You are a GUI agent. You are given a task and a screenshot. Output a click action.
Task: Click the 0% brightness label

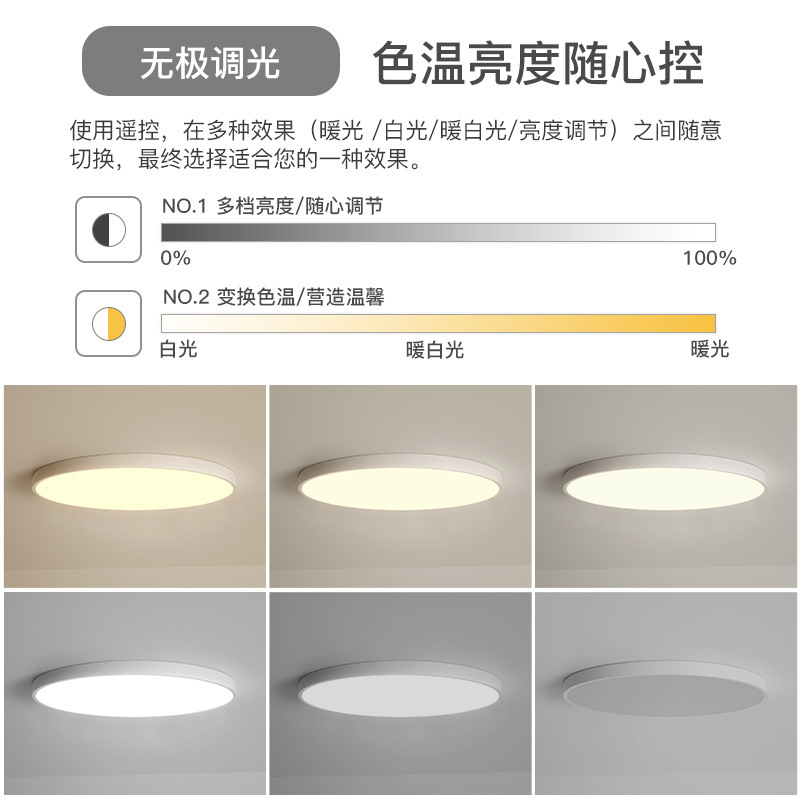176,258
